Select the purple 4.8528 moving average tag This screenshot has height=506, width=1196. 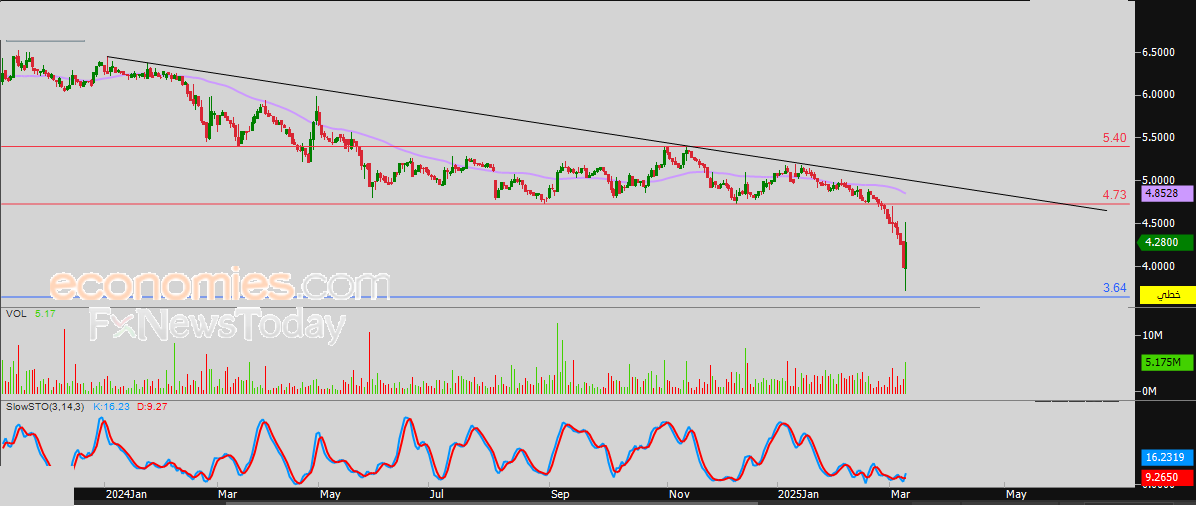(1165, 195)
